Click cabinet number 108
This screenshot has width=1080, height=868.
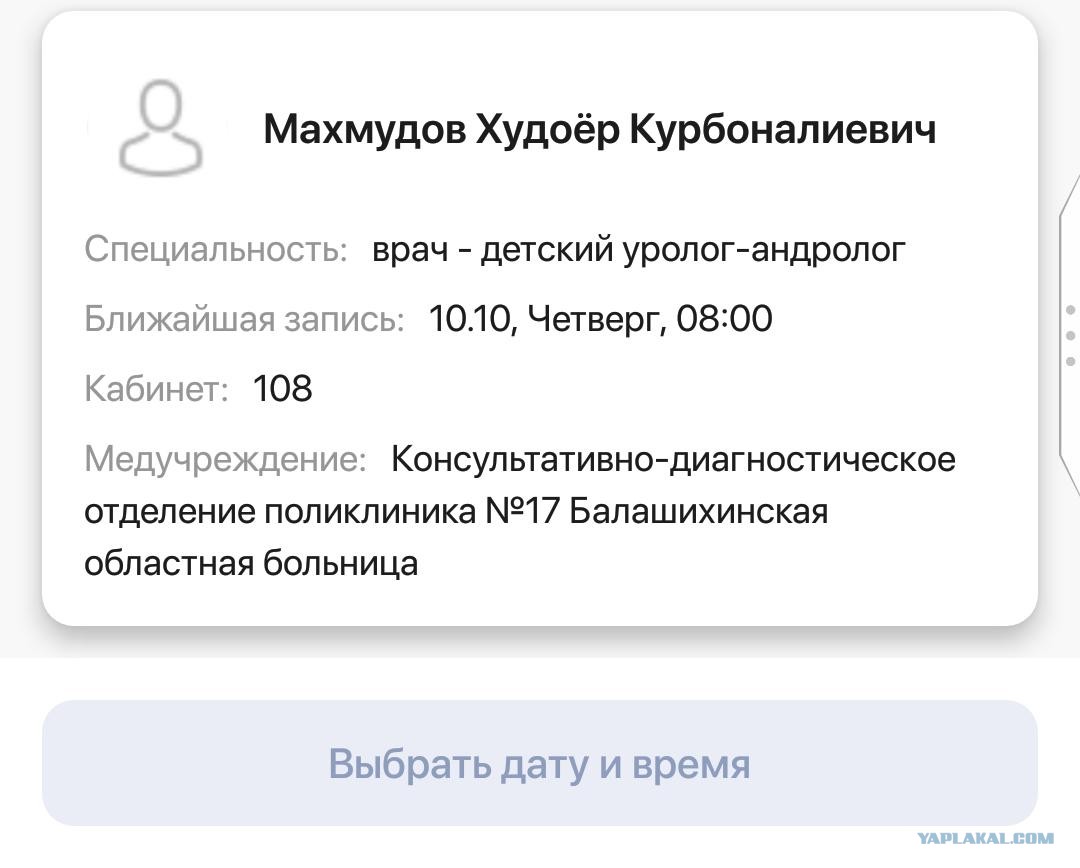point(283,388)
